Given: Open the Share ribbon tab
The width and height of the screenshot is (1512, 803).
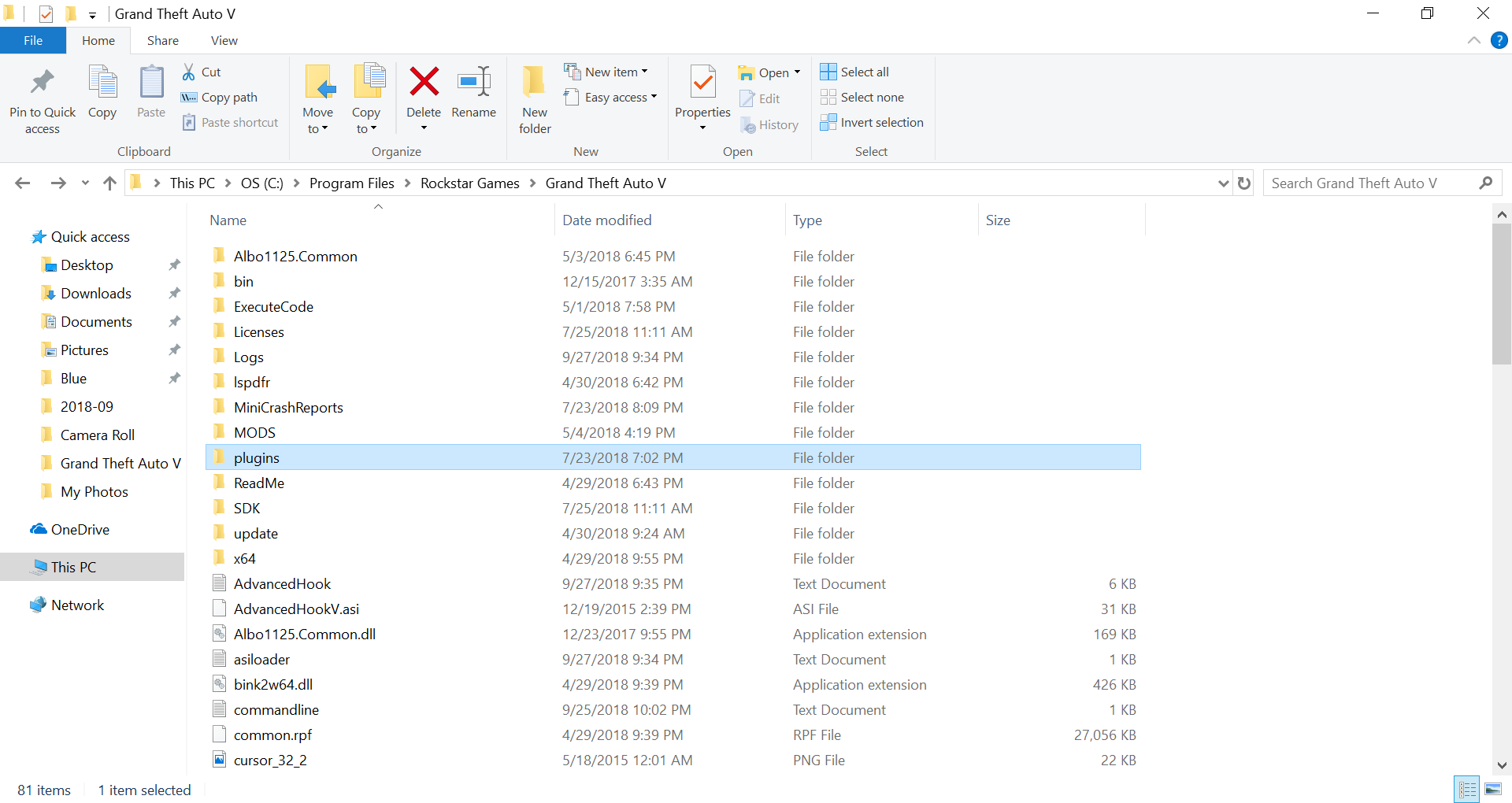Looking at the screenshot, I should (x=162, y=40).
